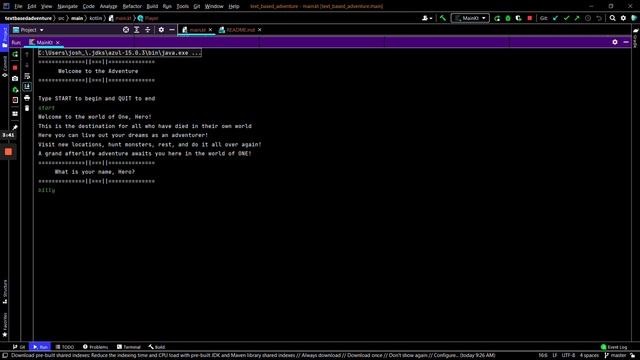This screenshot has width=640, height=360.
Task: Open the Terminal tool window
Action: point(129,347)
